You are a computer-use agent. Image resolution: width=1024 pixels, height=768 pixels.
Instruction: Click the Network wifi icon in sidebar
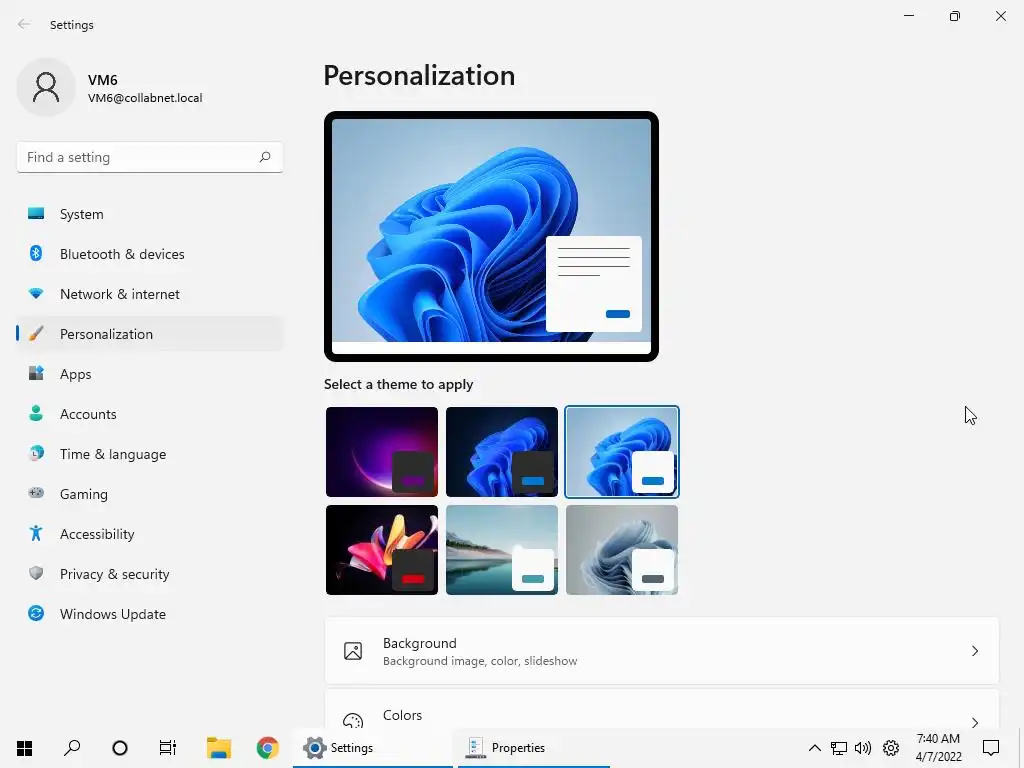36,294
